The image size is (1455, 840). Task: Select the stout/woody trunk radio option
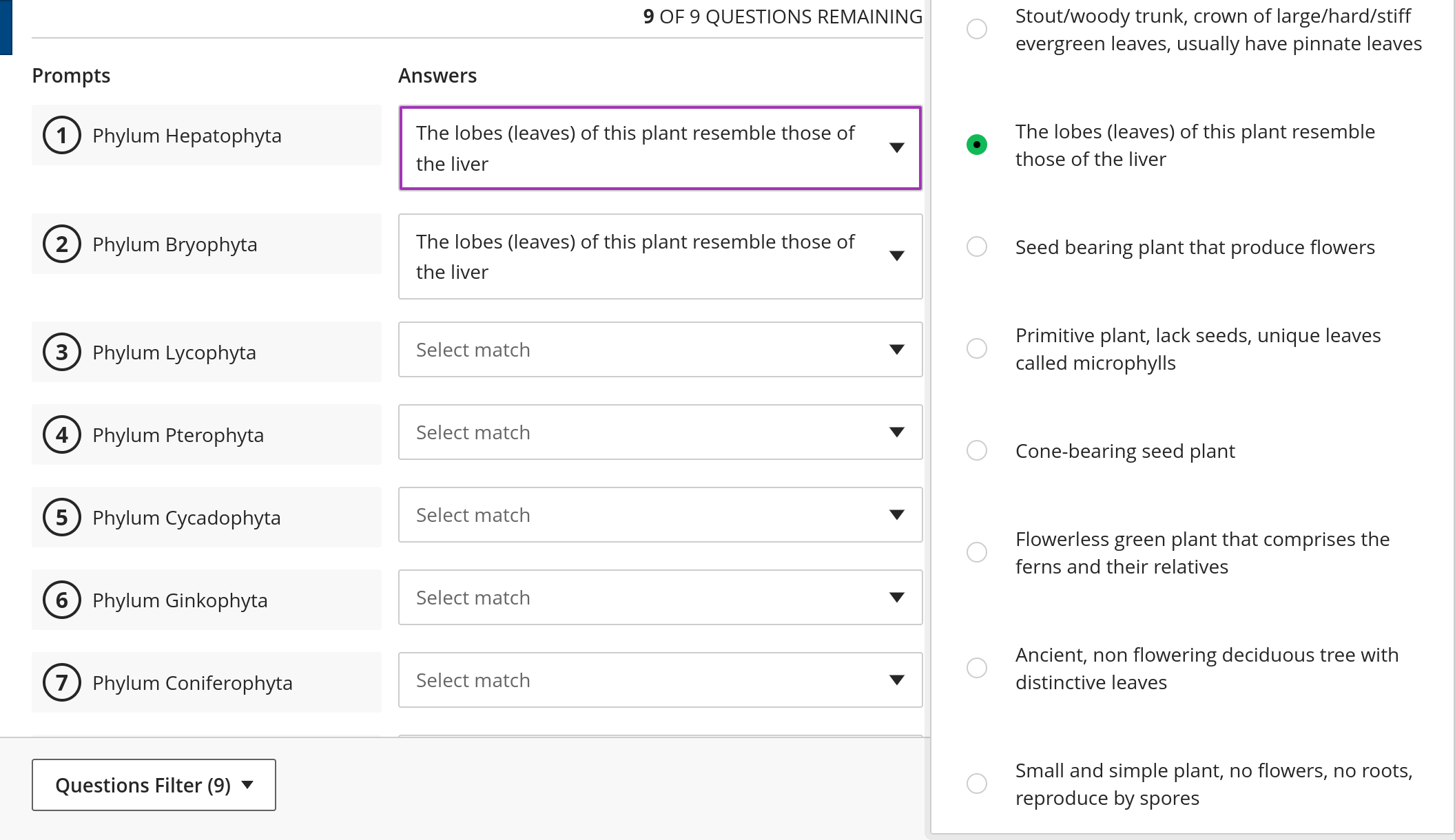tap(977, 29)
